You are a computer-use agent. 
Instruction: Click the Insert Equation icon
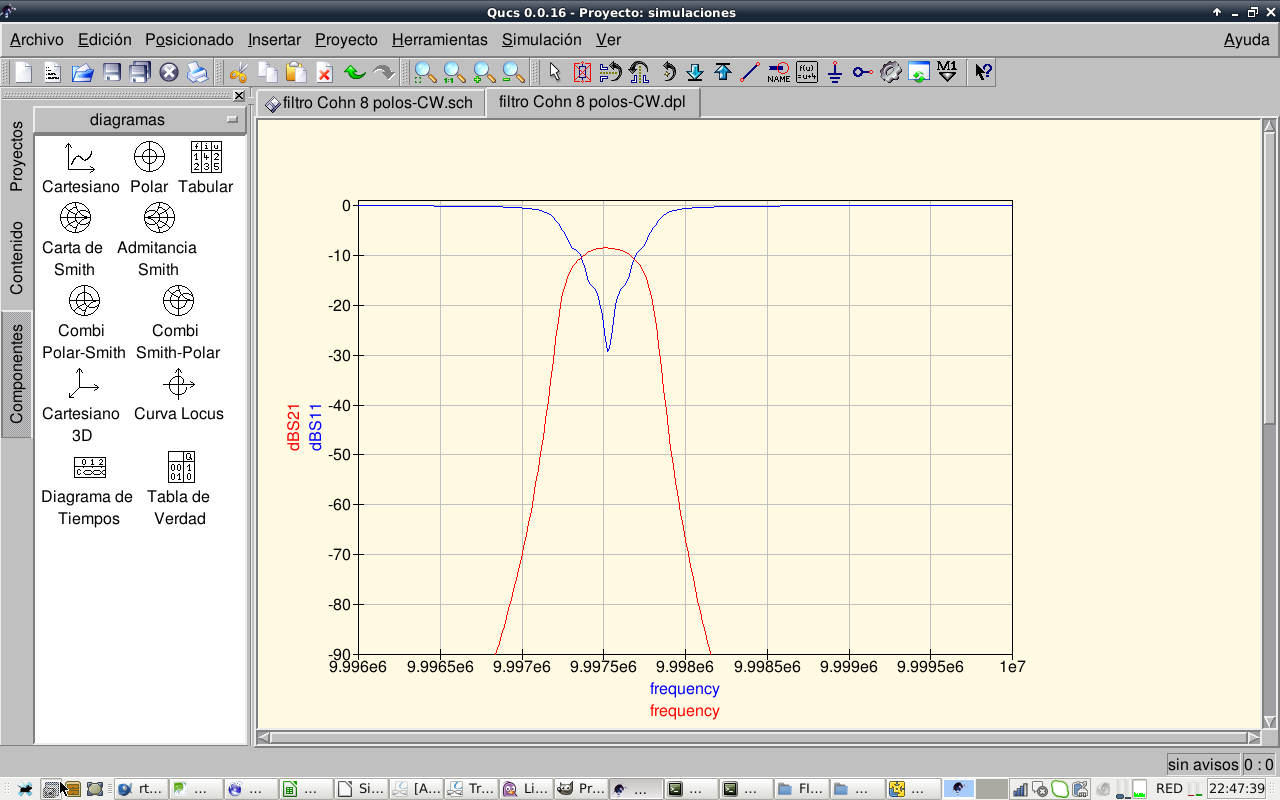[x=807, y=72]
